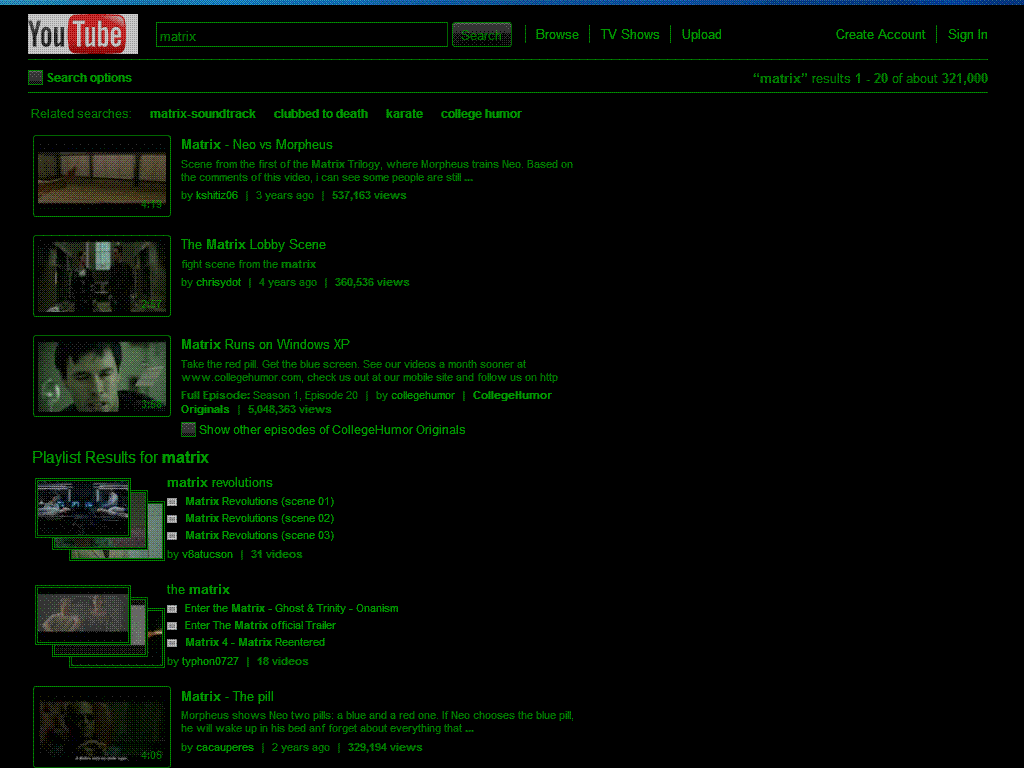
Task: Show other episodes of CollegeHumor Originals
Action: (332, 430)
